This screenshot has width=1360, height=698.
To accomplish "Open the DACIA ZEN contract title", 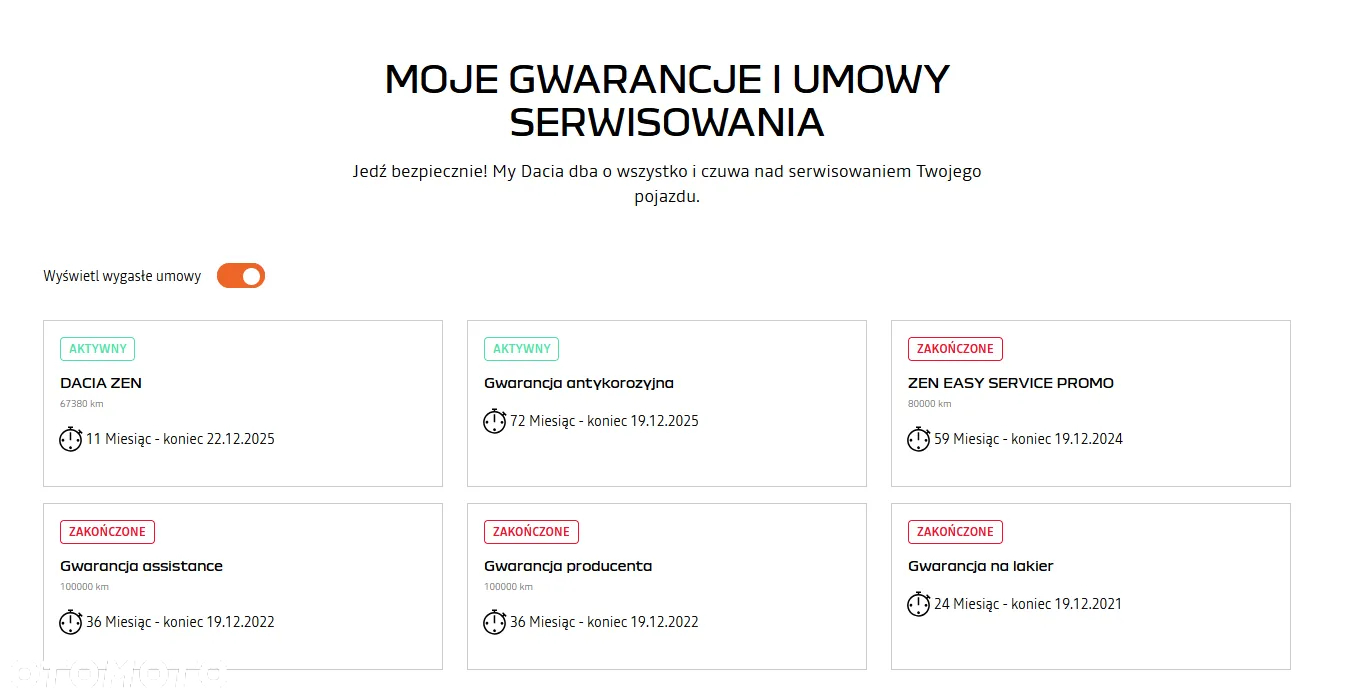I will coord(101,383).
